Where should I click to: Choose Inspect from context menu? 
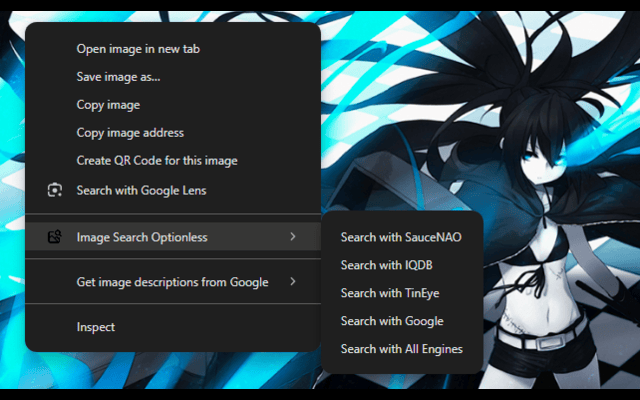click(x=173, y=327)
